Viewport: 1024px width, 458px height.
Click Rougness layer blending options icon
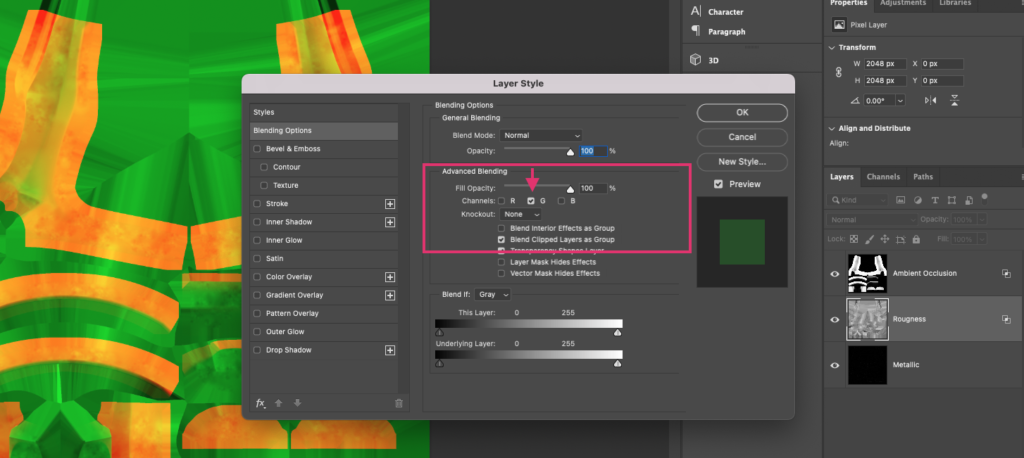[x=1006, y=319]
